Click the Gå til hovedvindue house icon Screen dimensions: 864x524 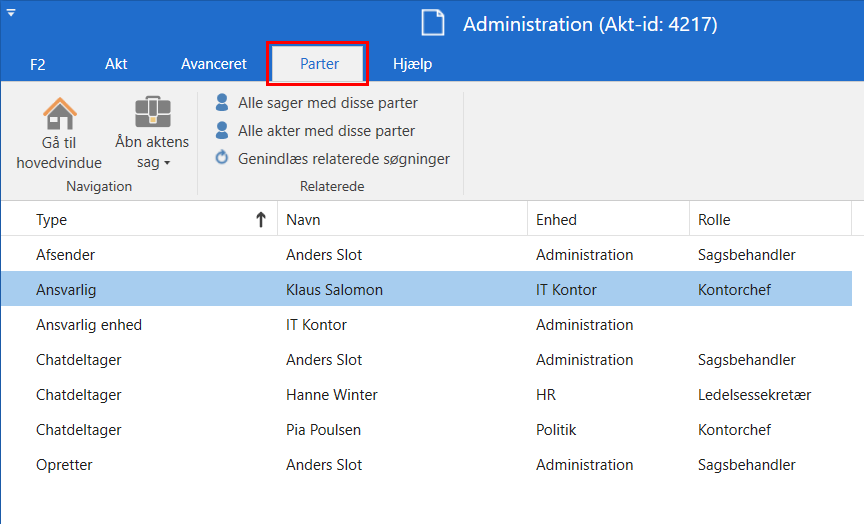click(x=60, y=112)
